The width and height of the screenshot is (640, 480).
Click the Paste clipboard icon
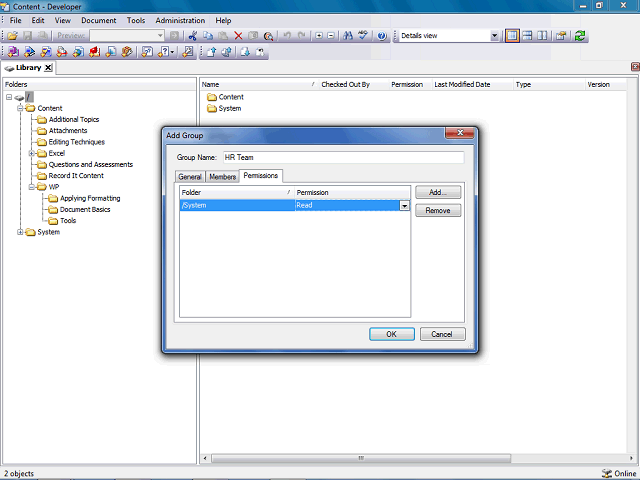coord(223,36)
